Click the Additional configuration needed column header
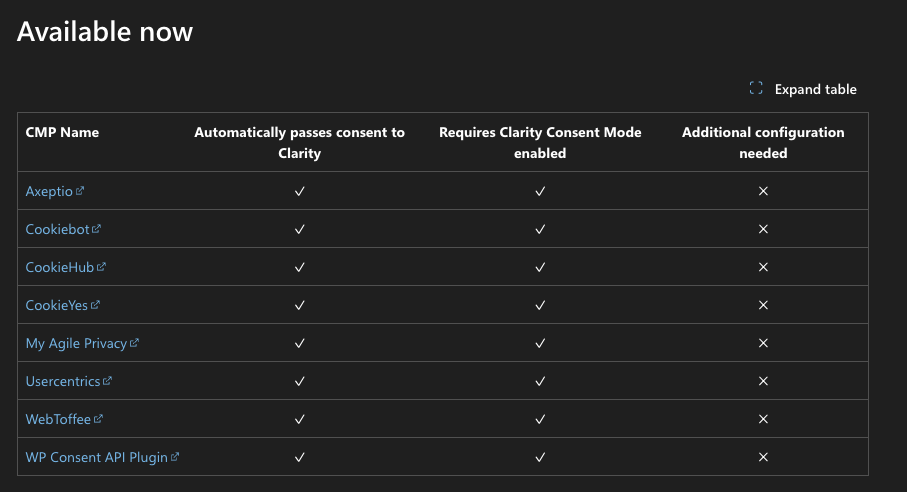Screen dimensions: 907x492 [763, 142]
